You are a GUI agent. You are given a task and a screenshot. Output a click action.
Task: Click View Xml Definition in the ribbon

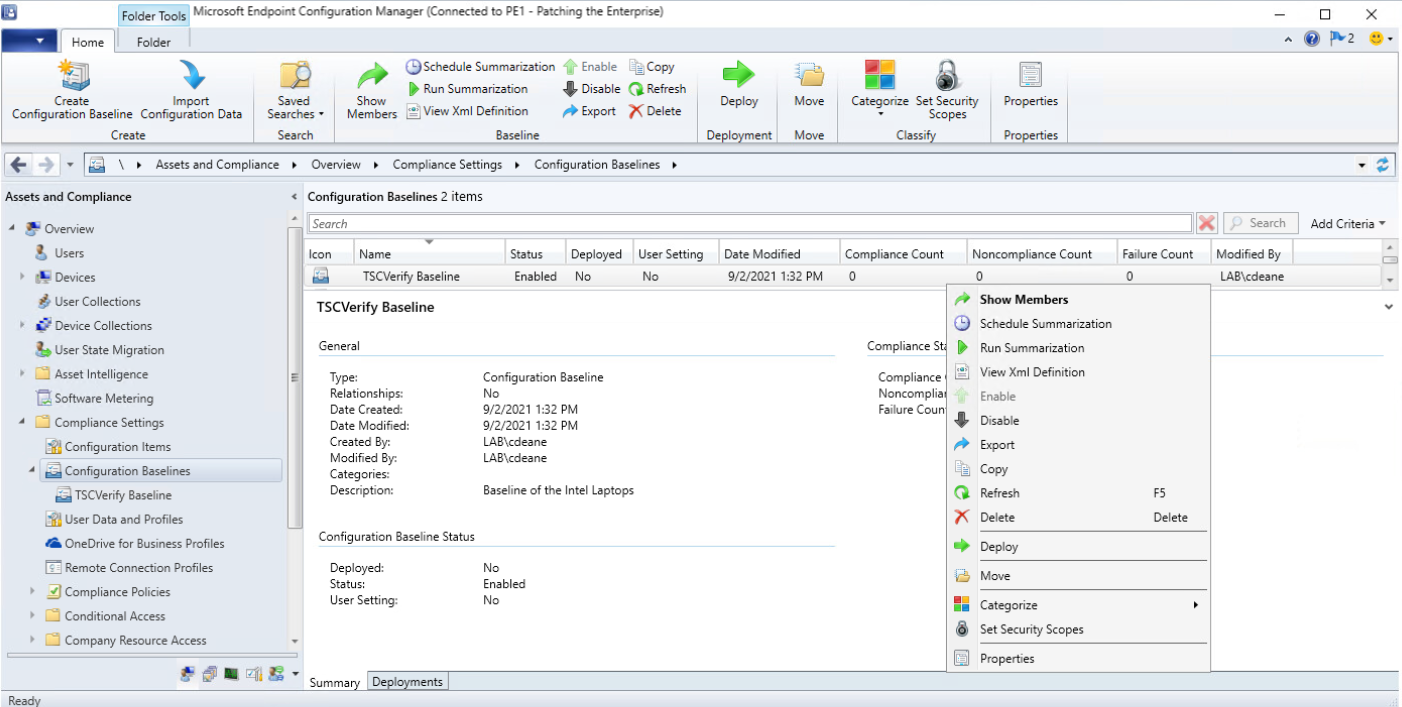(467, 111)
